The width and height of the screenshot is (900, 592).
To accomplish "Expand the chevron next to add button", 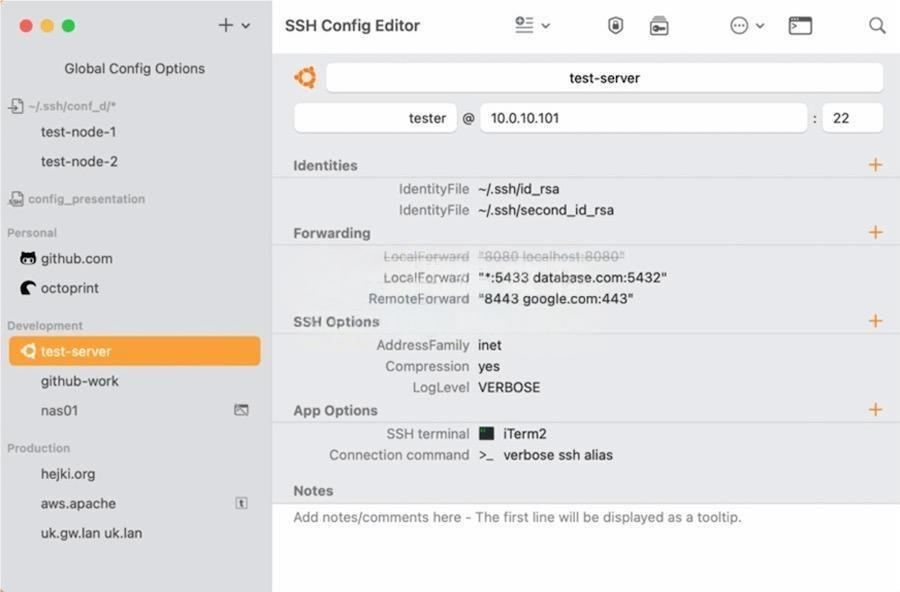I will pos(246,26).
